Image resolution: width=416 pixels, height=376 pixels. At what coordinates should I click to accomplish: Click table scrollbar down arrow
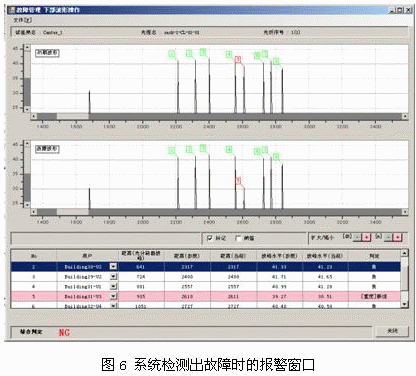pyautogui.click(x=404, y=304)
